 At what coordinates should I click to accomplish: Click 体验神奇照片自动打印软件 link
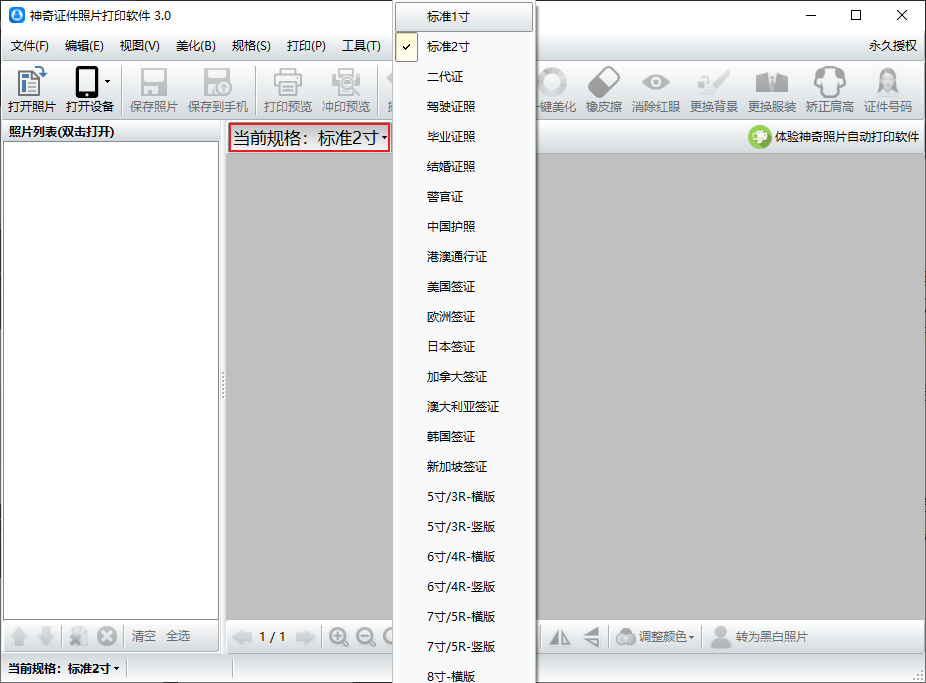tap(833, 137)
